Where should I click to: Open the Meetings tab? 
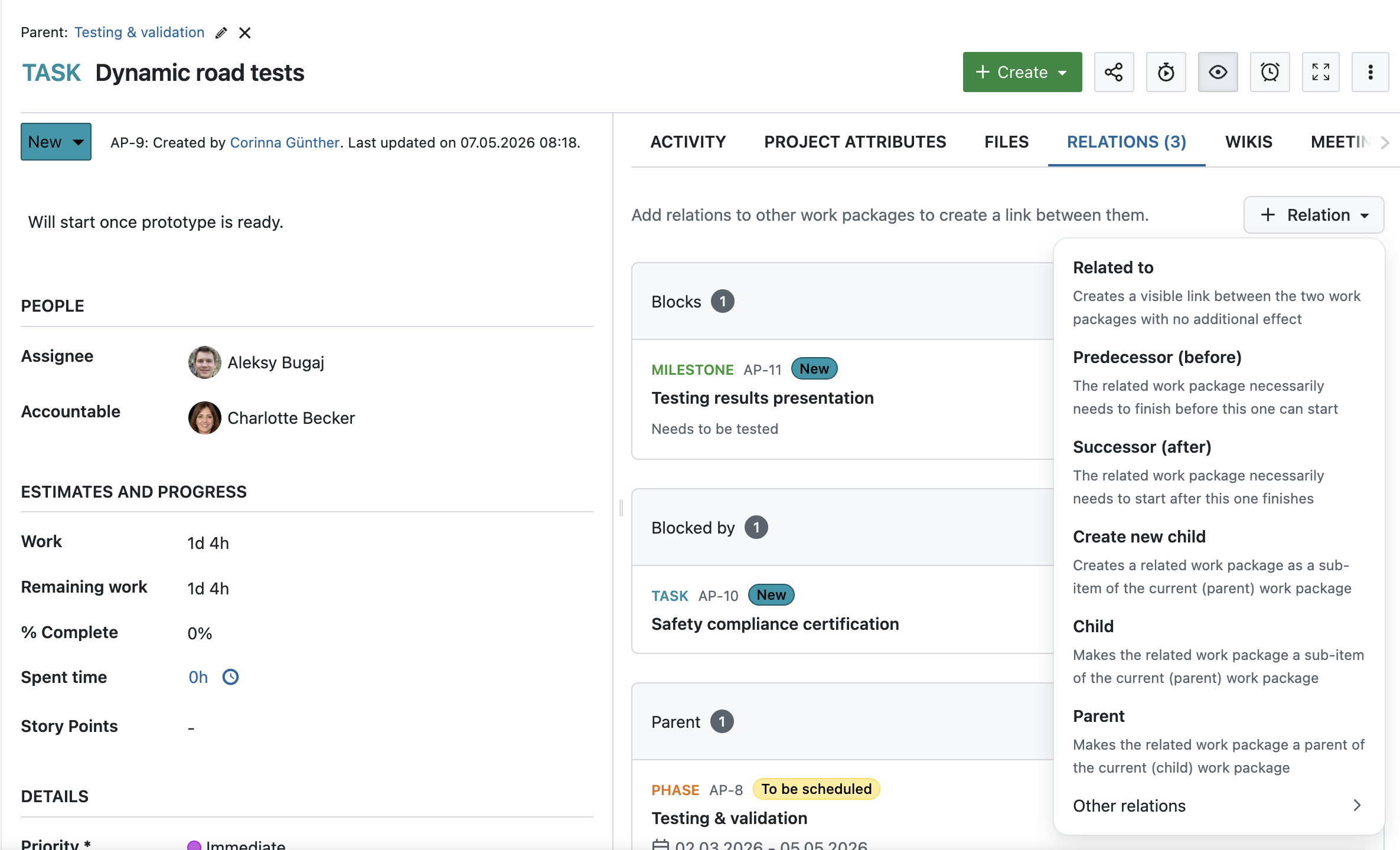click(1340, 142)
